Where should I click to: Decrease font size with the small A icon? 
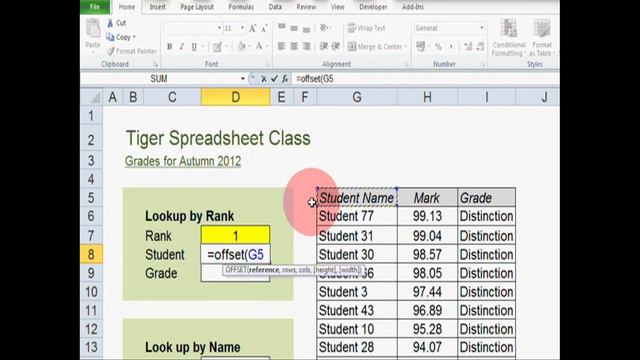point(264,29)
